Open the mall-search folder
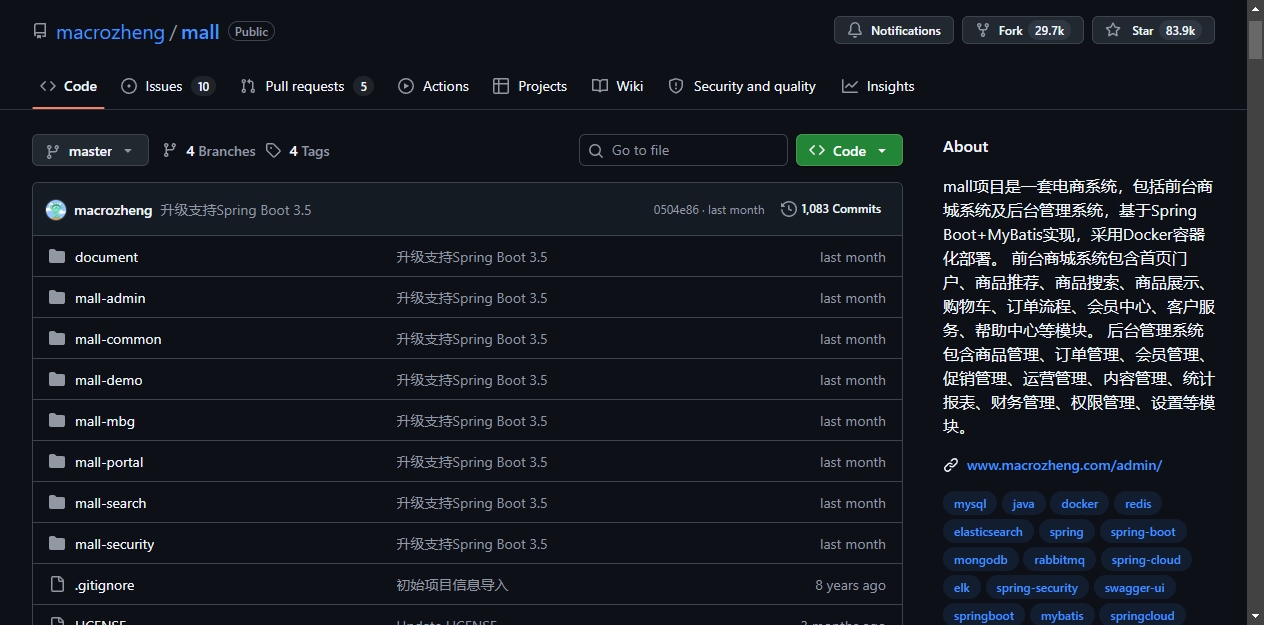The width and height of the screenshot is (1264, 625). (110, 503)
